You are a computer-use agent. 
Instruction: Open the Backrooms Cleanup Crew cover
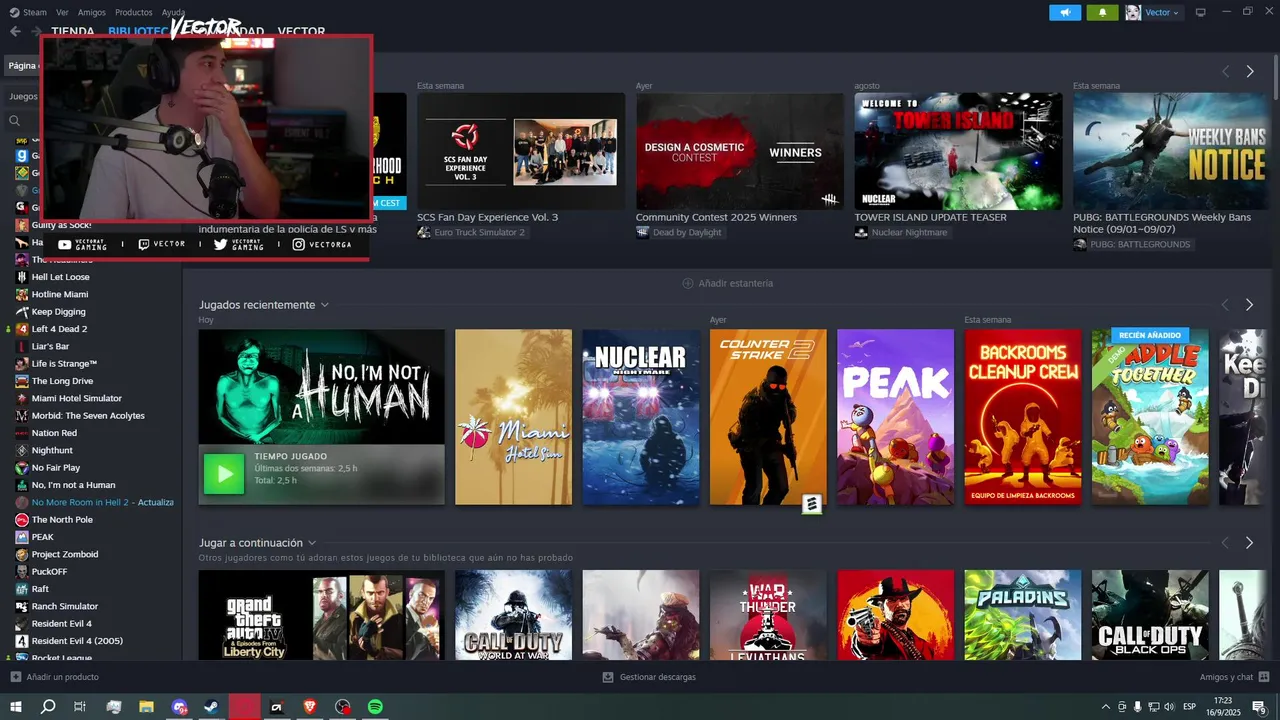[x=1023, y=417]
